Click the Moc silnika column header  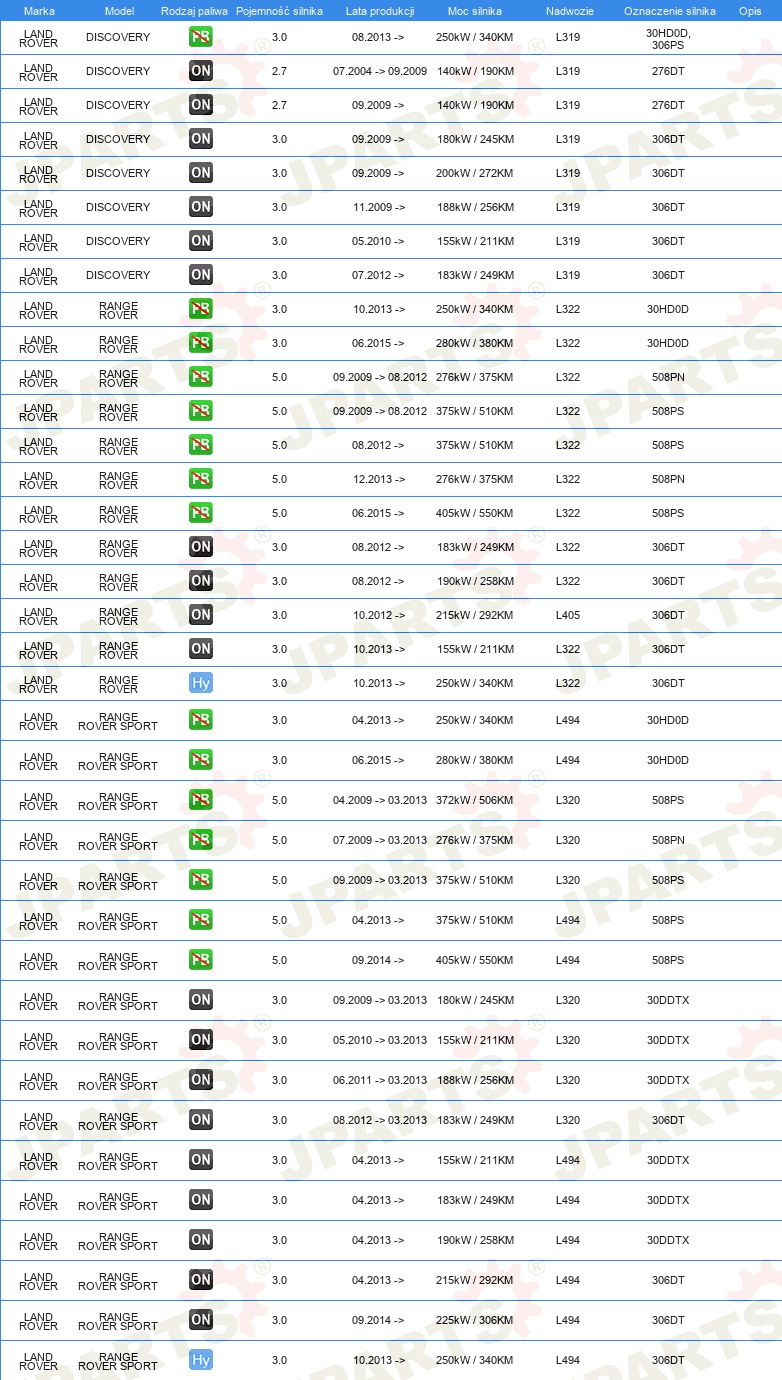tap(475, 11)
